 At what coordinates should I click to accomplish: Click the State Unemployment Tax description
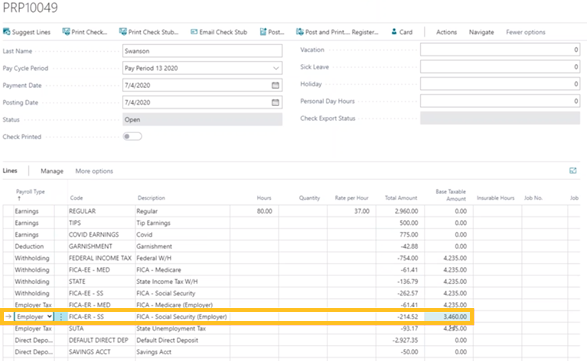183,328
